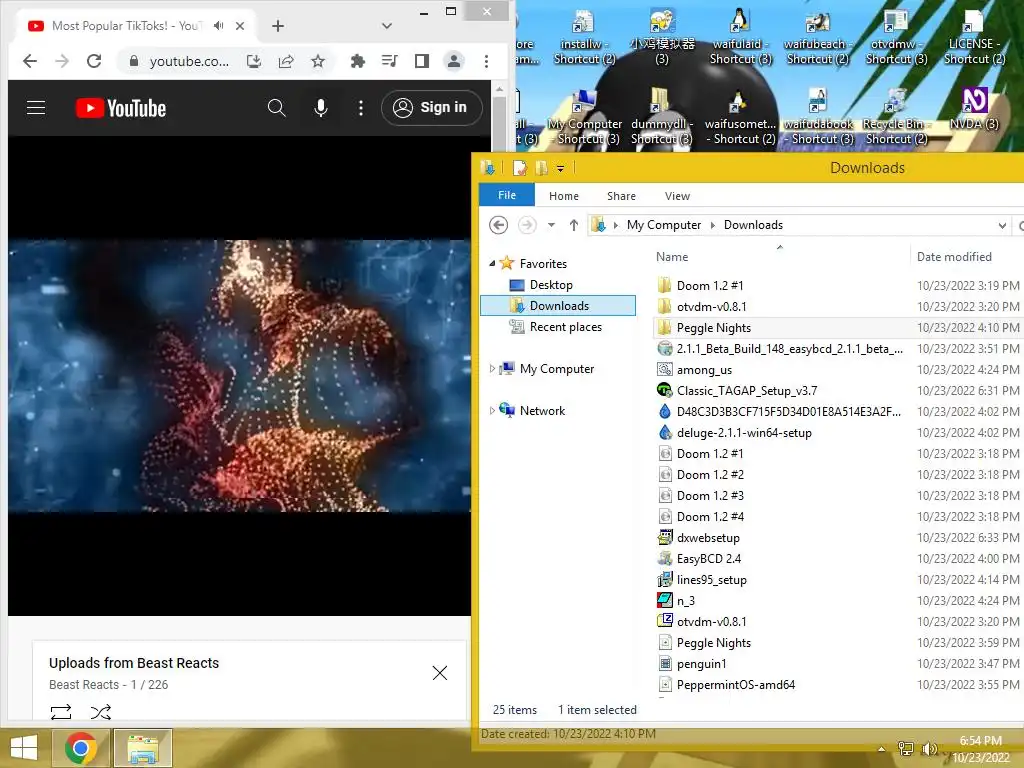
Task: Open Chrome three-dot menu
Action: tap(486, 61)
